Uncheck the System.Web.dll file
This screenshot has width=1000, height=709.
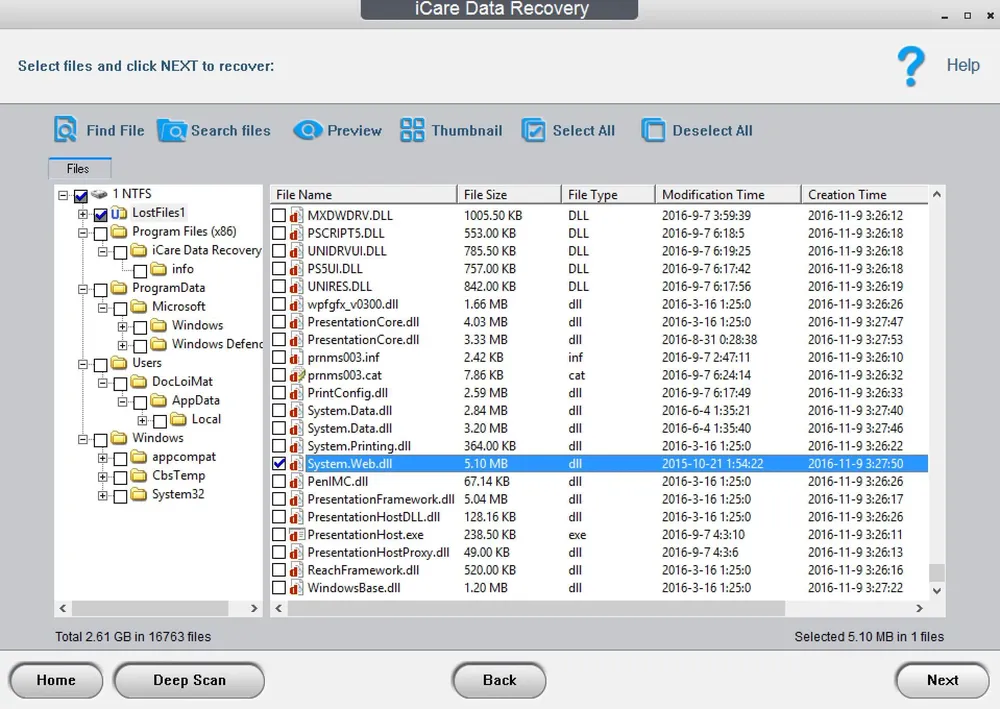coord(277,463)
